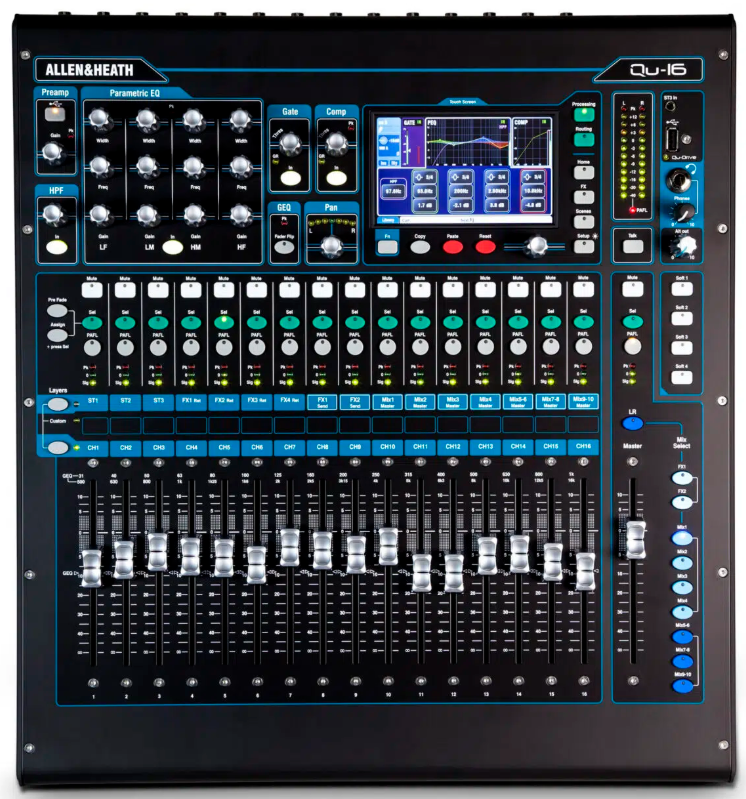
Task: Click the Soft 4 key
Action: pos(682,378)
